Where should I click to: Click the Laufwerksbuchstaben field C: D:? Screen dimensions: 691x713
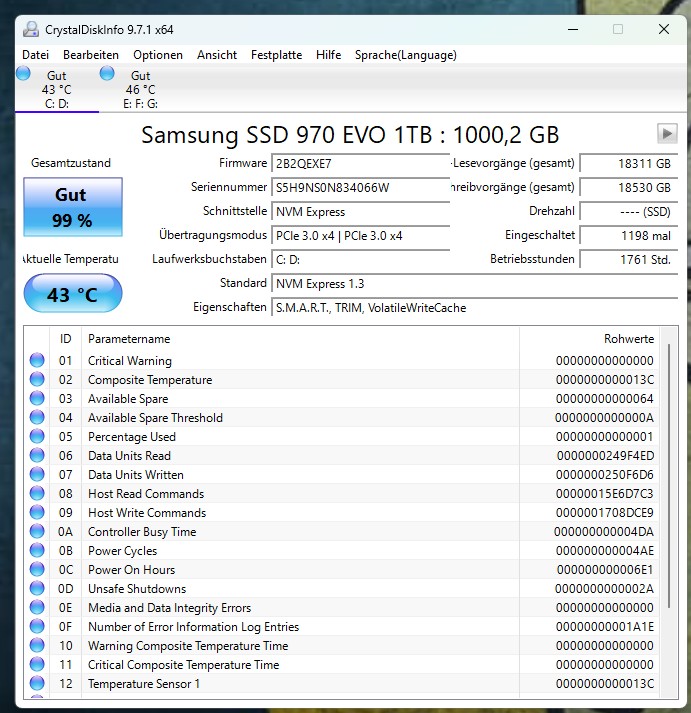[x=361, y=260]
